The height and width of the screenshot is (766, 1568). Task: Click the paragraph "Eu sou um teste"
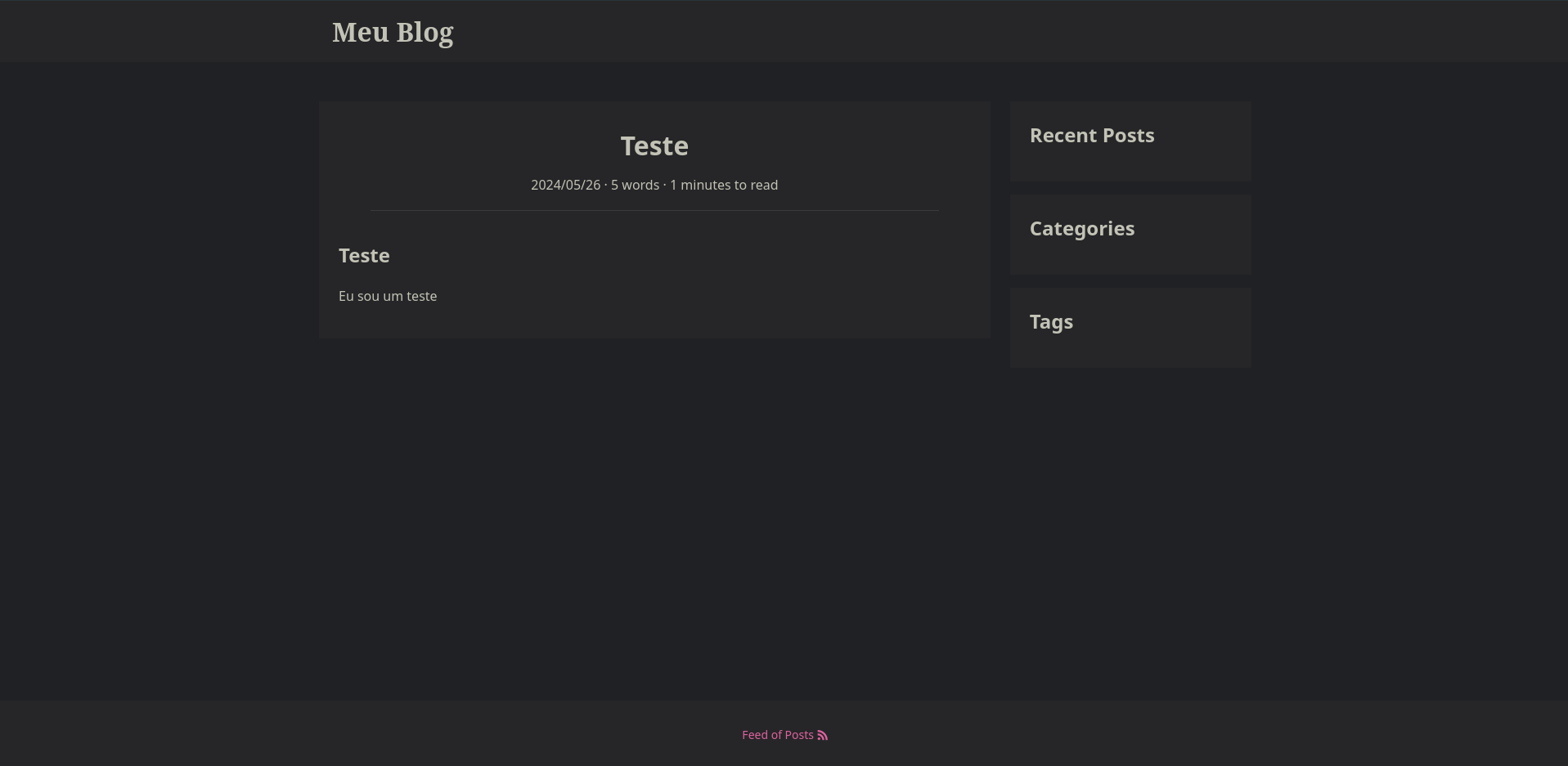[388, 296]
